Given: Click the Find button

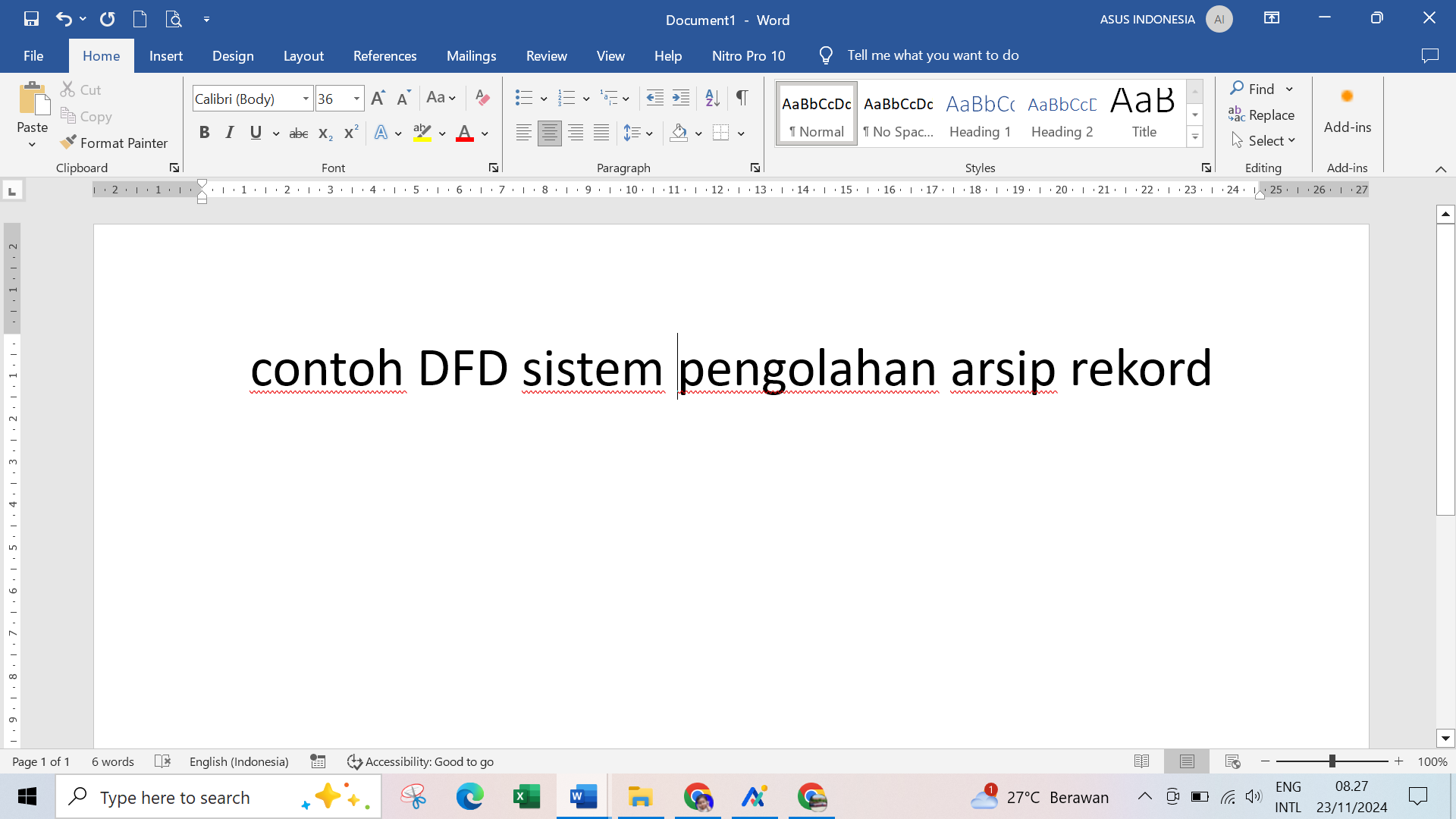Looking at the screenshot, I should [x=1253, y=89].
